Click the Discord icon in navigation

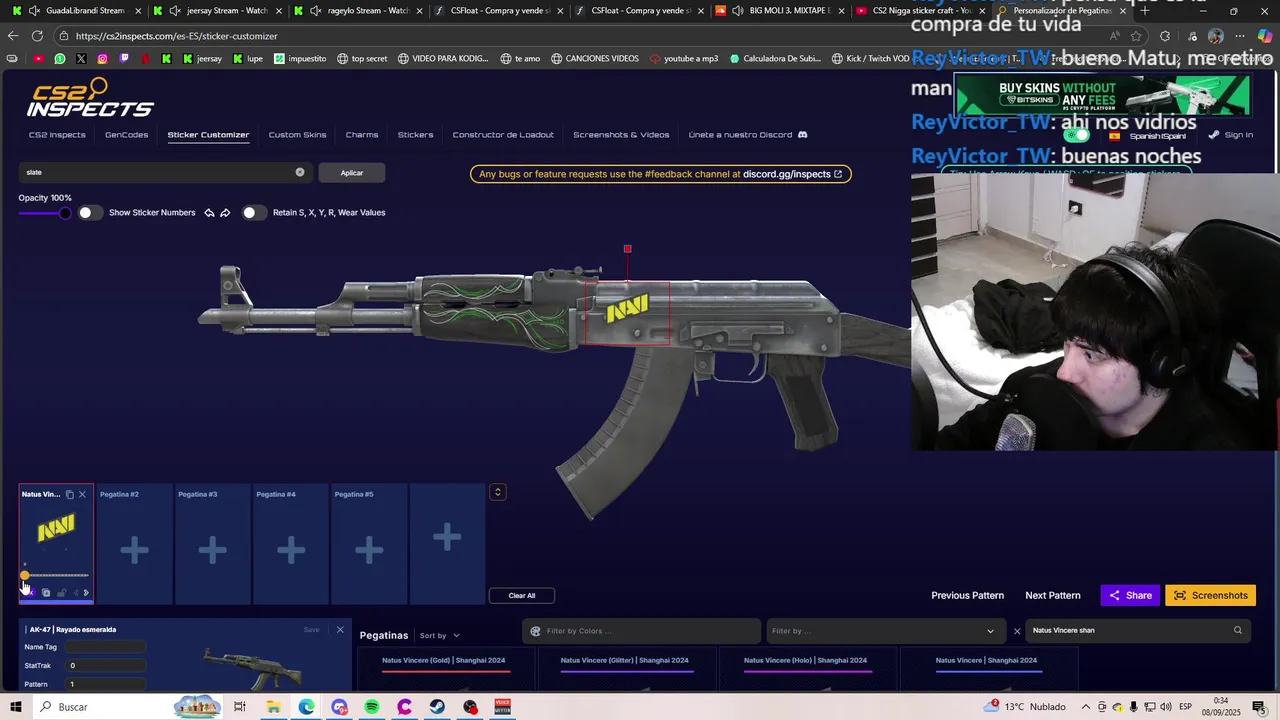coord(802,135)
